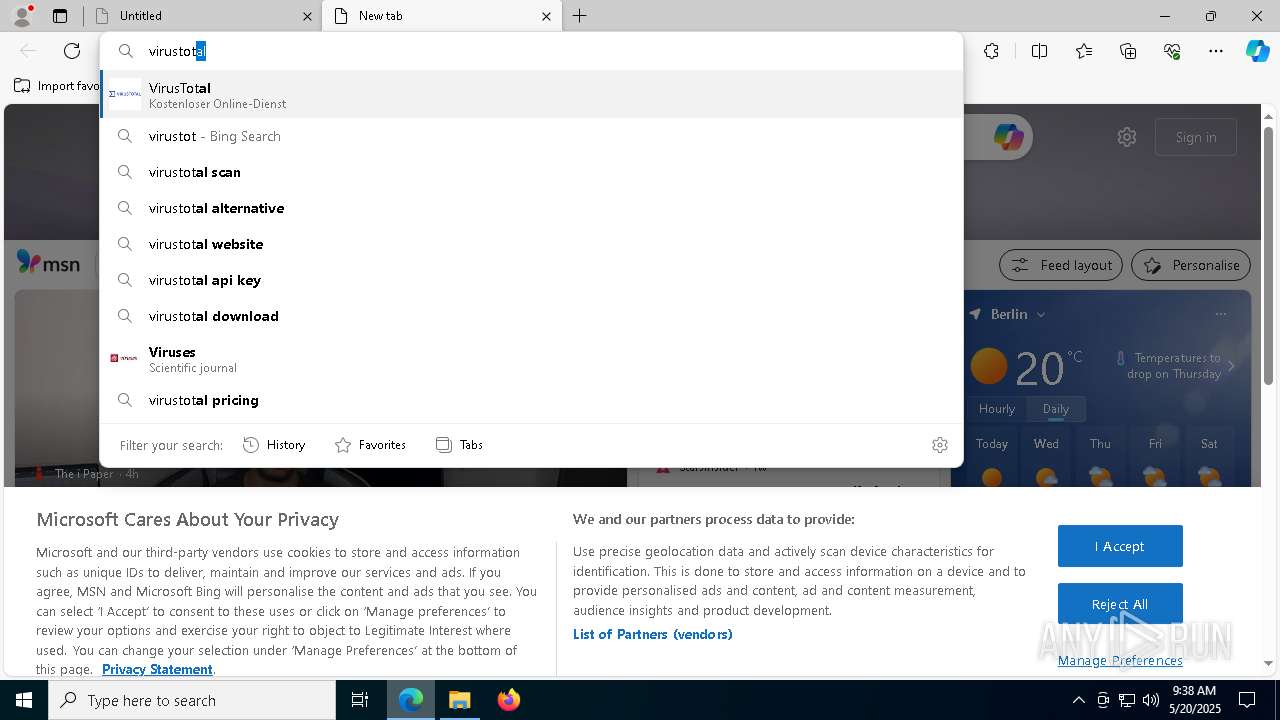This screenshot has height=720, width=1280.
Task: Open the Favorites star icon in toolbar
Action: 1084,51
